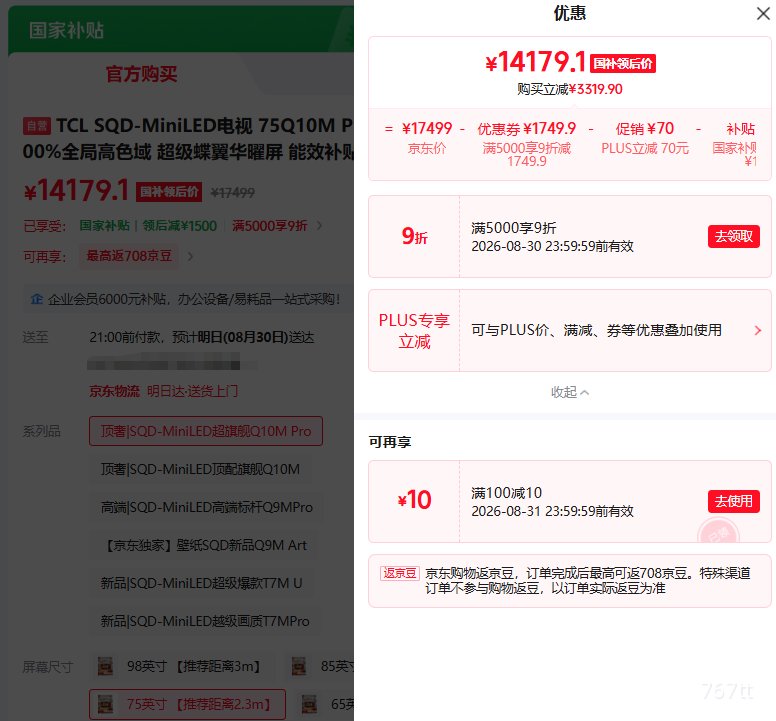Image resolution: width=776 pixels, height=721 pixels.
Task: Collapse the coupon list with 收起
Action: pos(570,392)
